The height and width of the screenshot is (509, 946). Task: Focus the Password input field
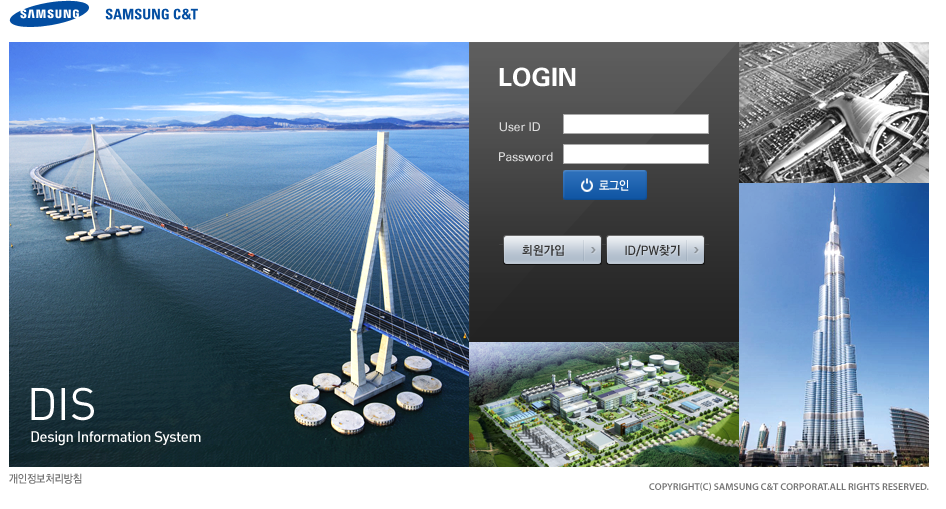pos(636,154)
